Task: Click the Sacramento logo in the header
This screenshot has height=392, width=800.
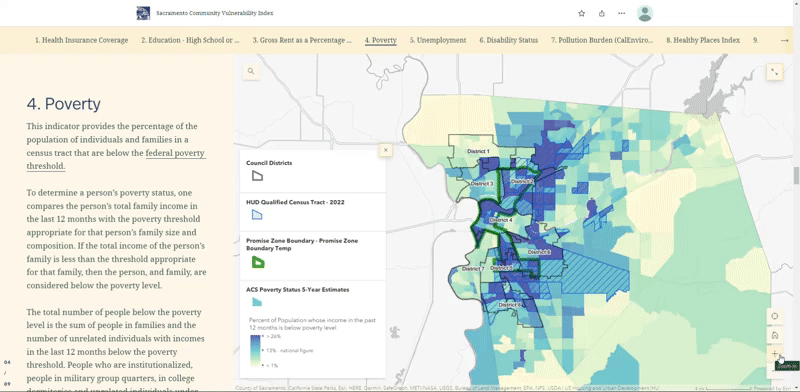Action: pos(143,13)
